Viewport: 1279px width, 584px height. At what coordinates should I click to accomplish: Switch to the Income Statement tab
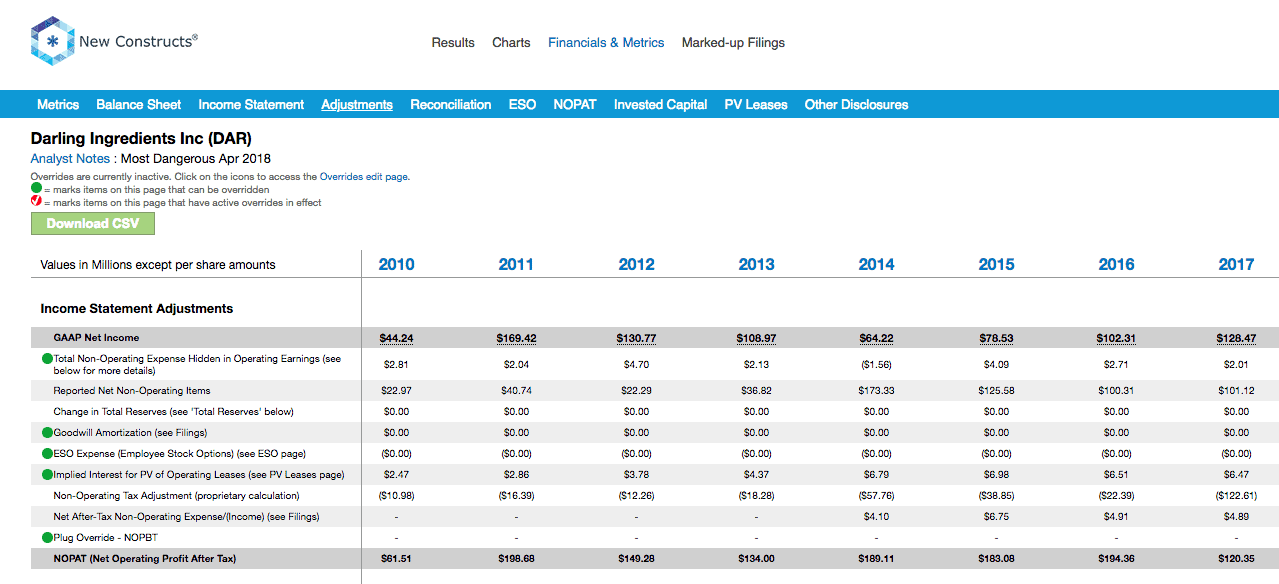pyautogui.click(x=251, y=104)
